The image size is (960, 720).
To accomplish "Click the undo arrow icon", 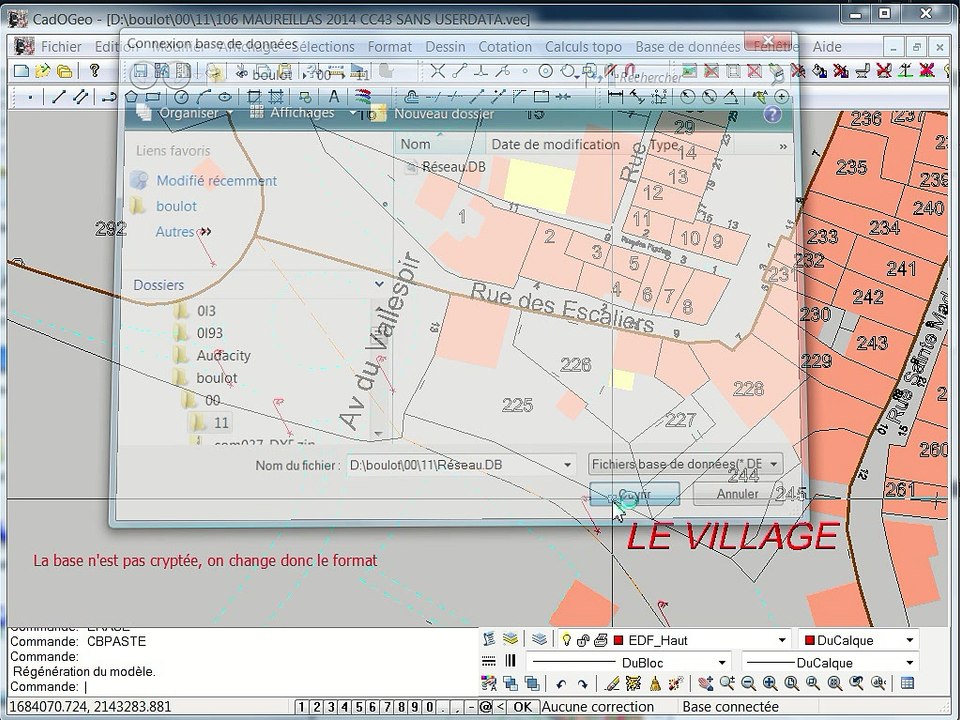I will pos(561,684).
